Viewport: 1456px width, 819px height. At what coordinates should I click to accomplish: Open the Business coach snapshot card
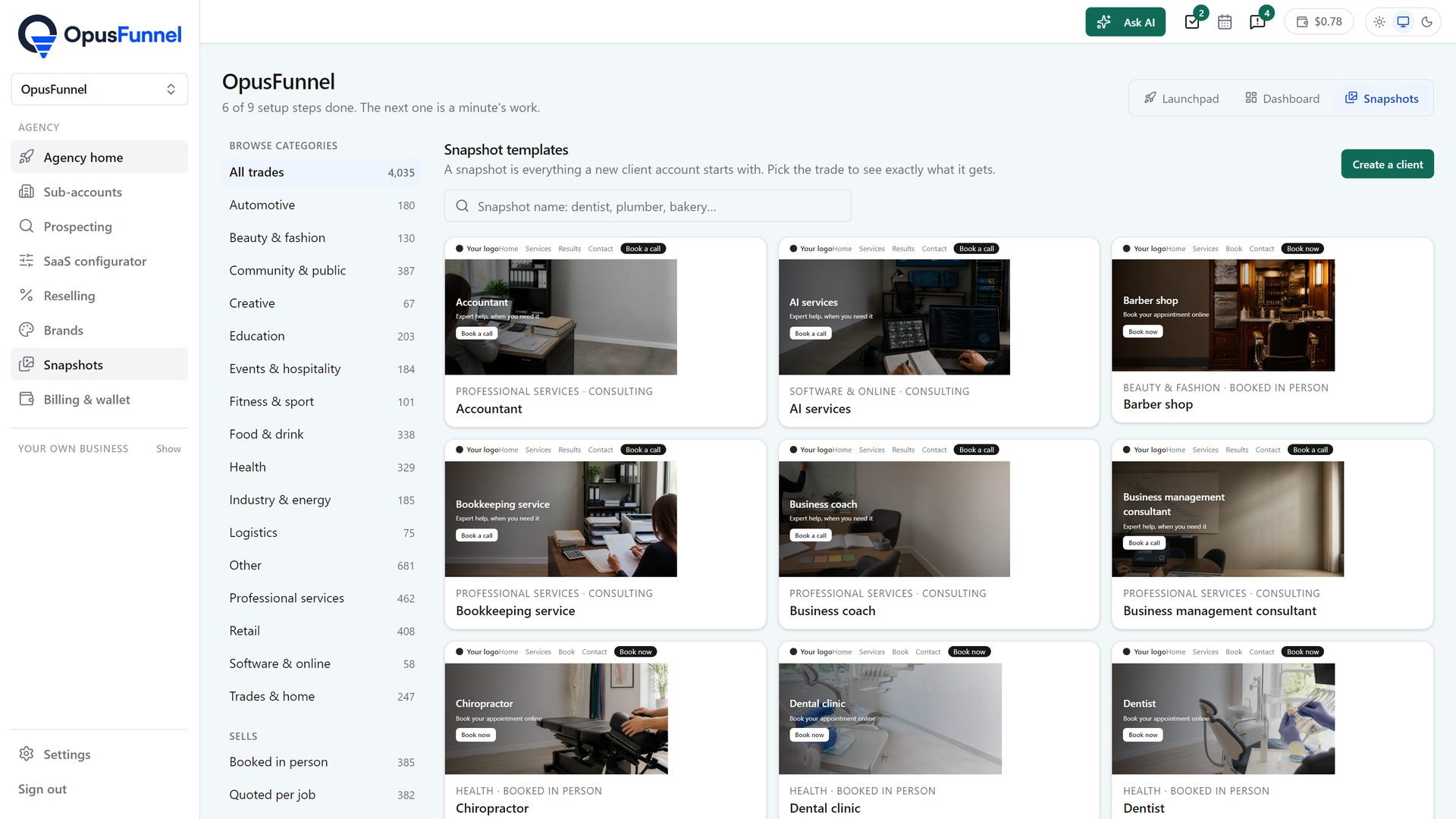click(x=939, y=534)
